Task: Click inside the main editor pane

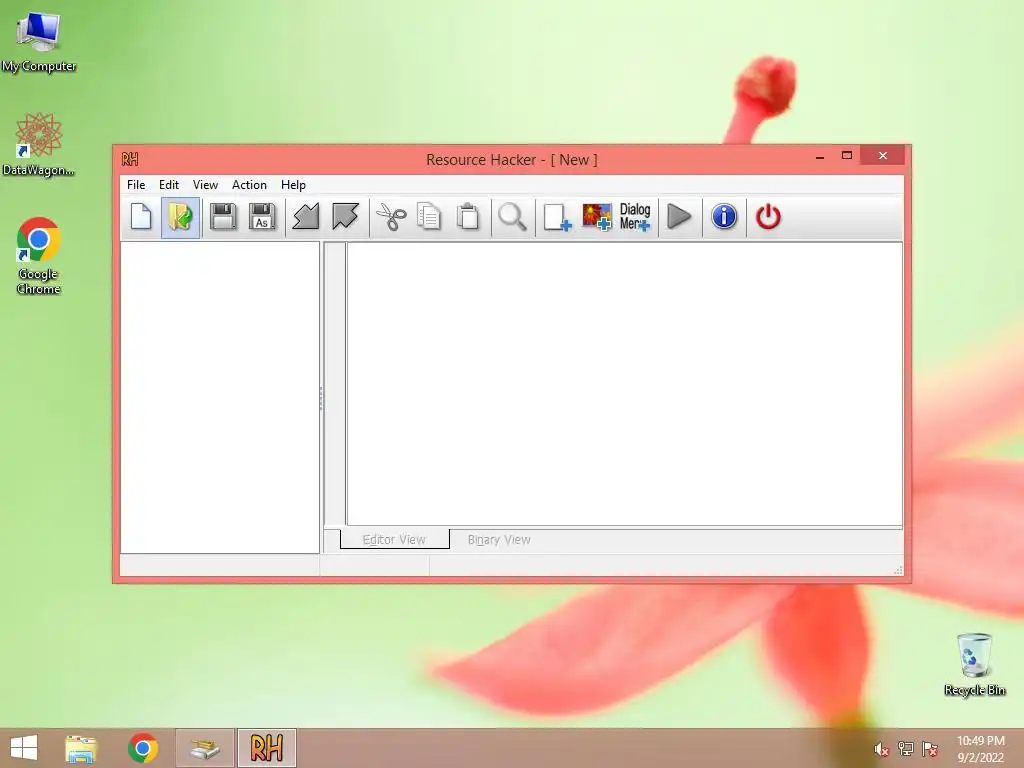Action: tap(624, 383)
